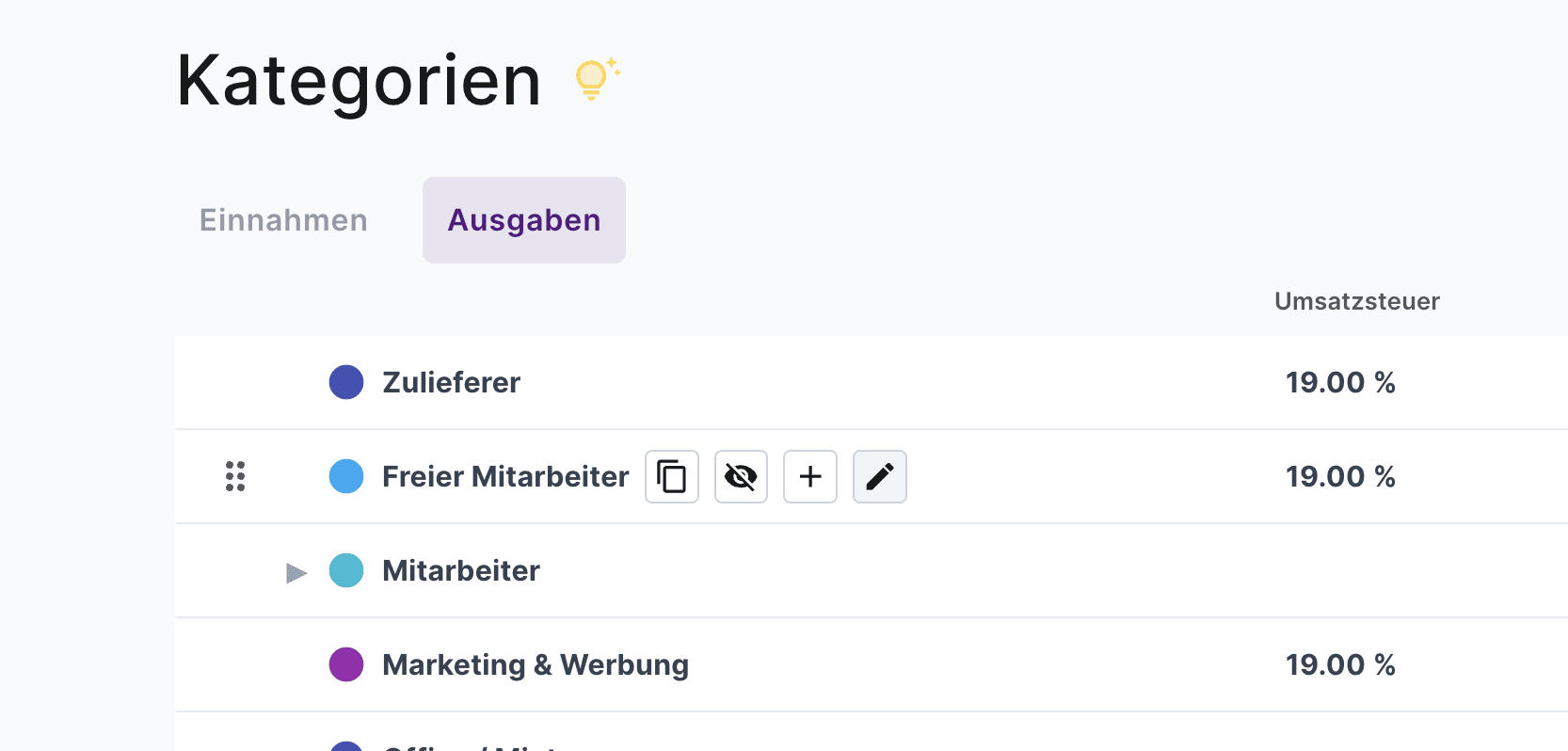
Task: Click Zulieferer's 19.00 % tax rate
Action: tap(1340, 382)
